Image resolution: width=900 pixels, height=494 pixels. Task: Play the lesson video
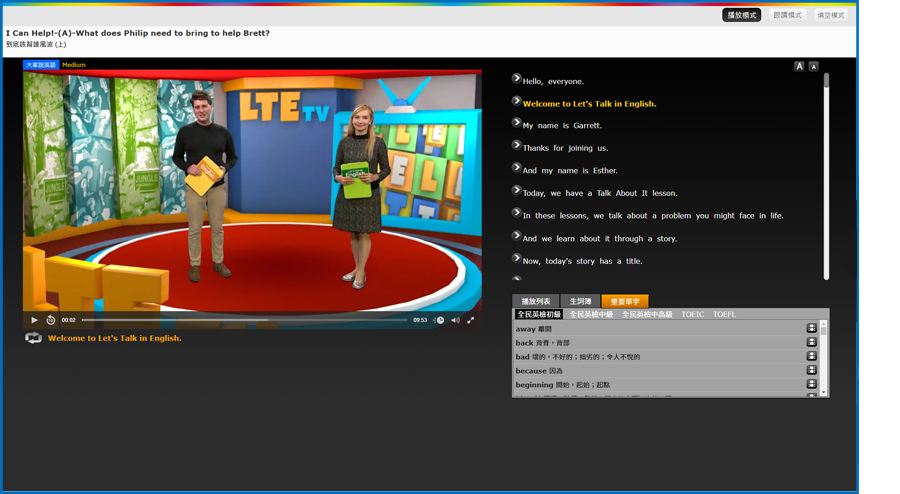tap(34, 320)
